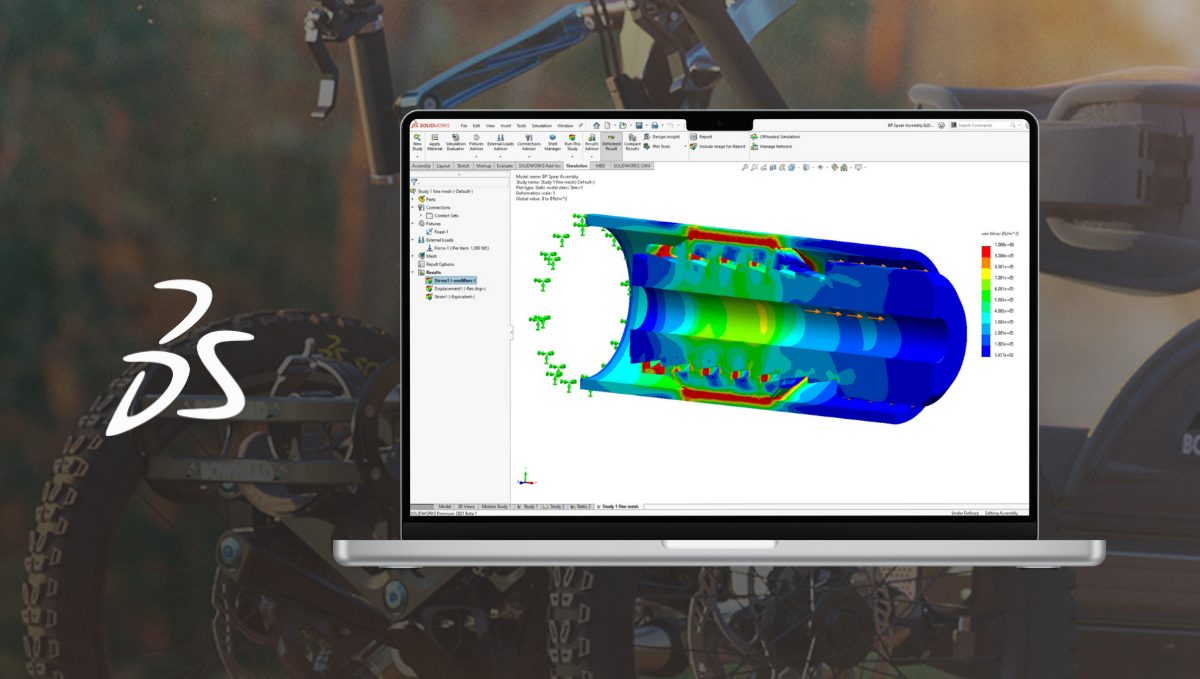Screen dimensions: 1200x679
Task: Expand the Contact Sets folder
Action: tap(421, 215)
